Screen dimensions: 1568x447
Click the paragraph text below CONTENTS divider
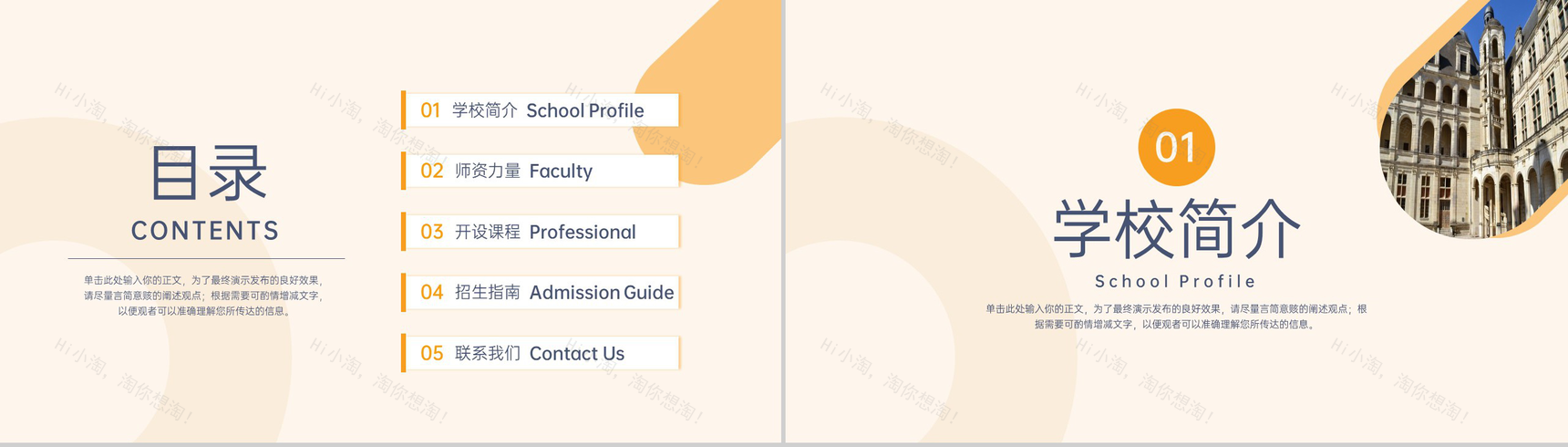tap(203, 296)
